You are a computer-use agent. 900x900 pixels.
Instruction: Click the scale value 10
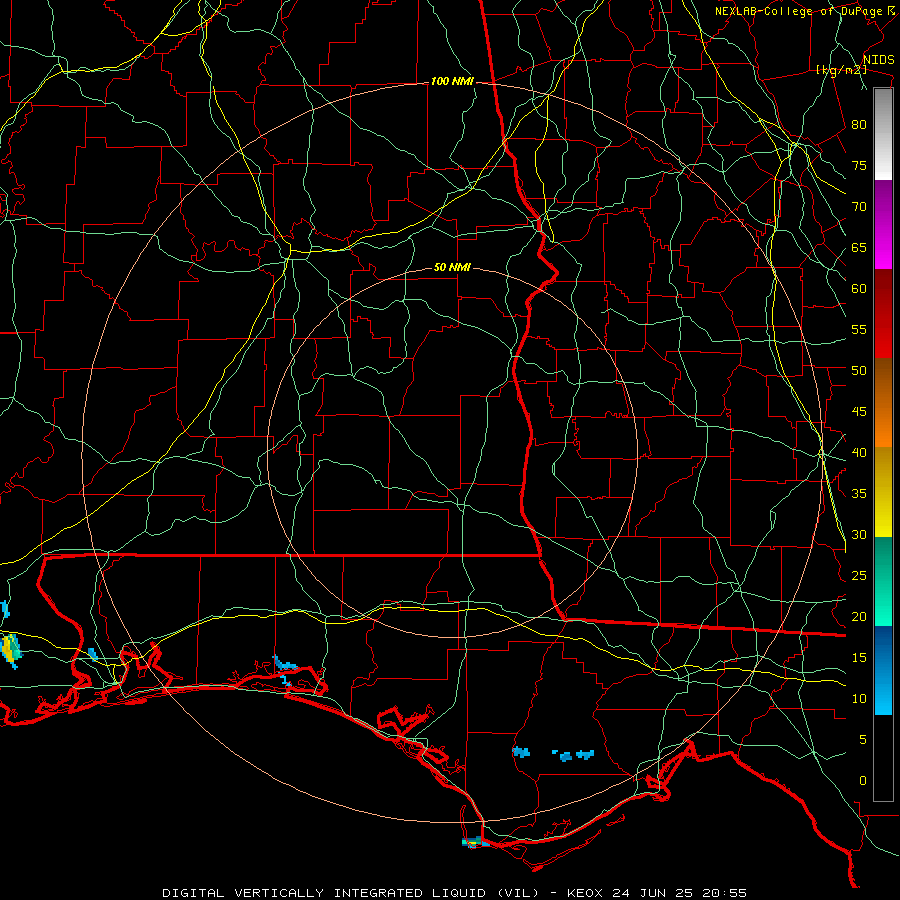click(859, 699)
